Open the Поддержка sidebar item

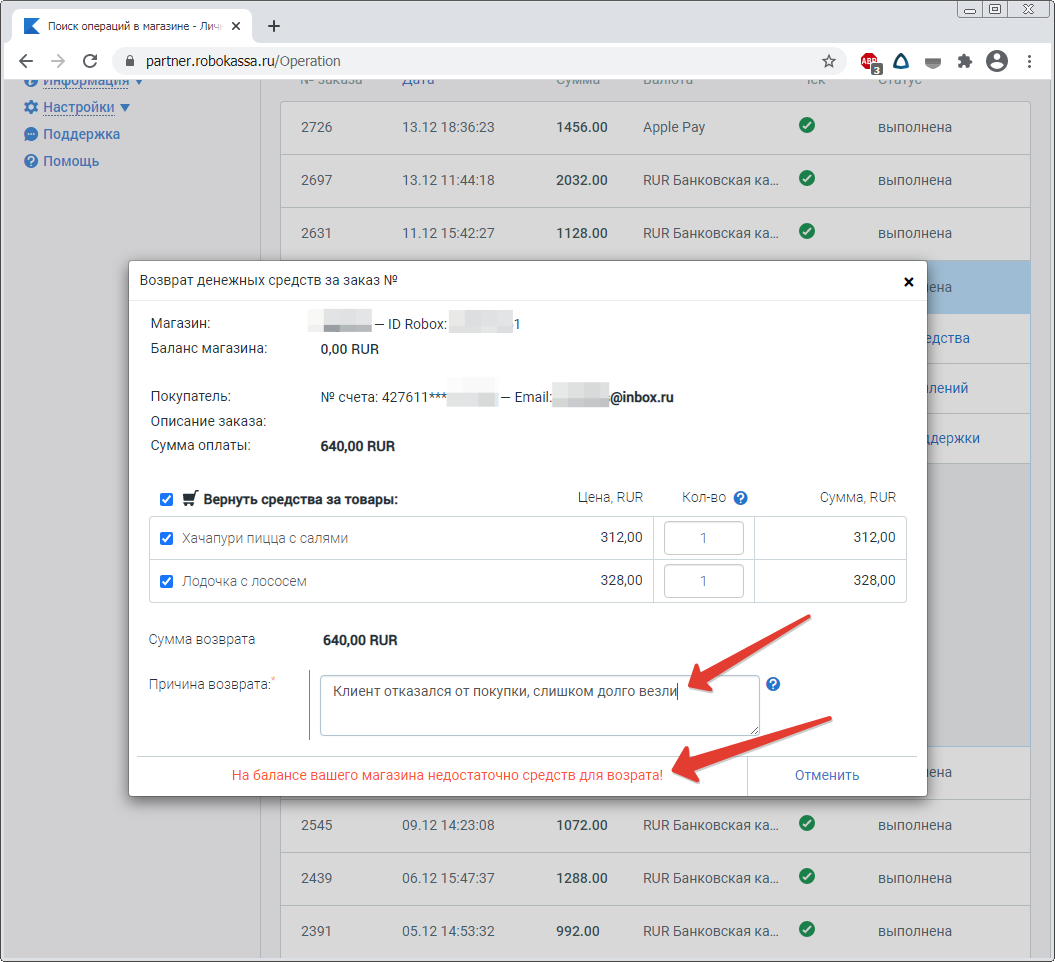click(x=80, y=134)
